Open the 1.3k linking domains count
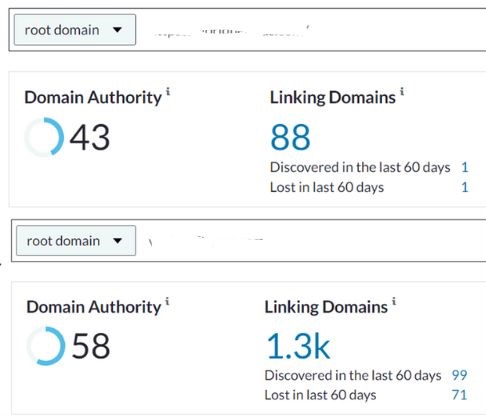This screenshot has height=416, width=486. pos(299,346)
